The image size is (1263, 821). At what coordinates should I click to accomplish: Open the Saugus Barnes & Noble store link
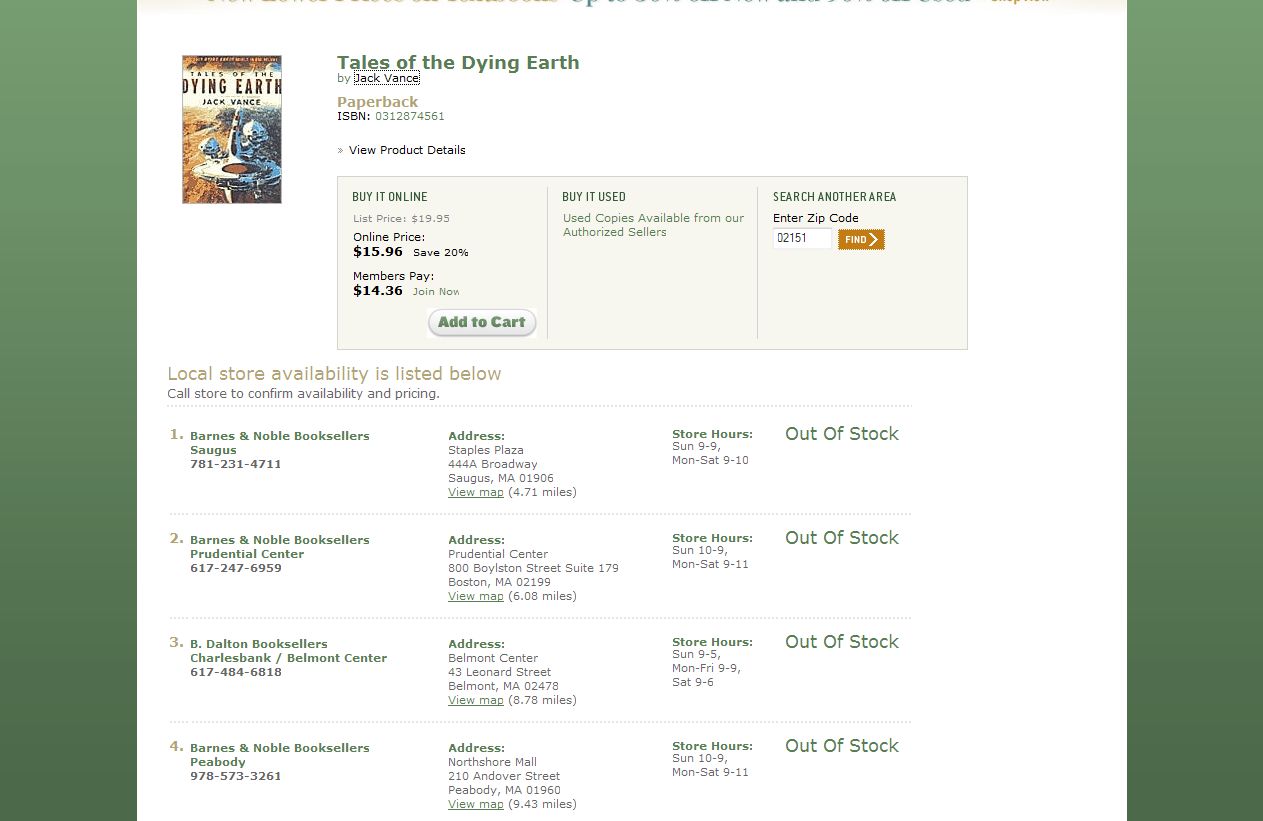pyautogui.click(x=280, y=443)
